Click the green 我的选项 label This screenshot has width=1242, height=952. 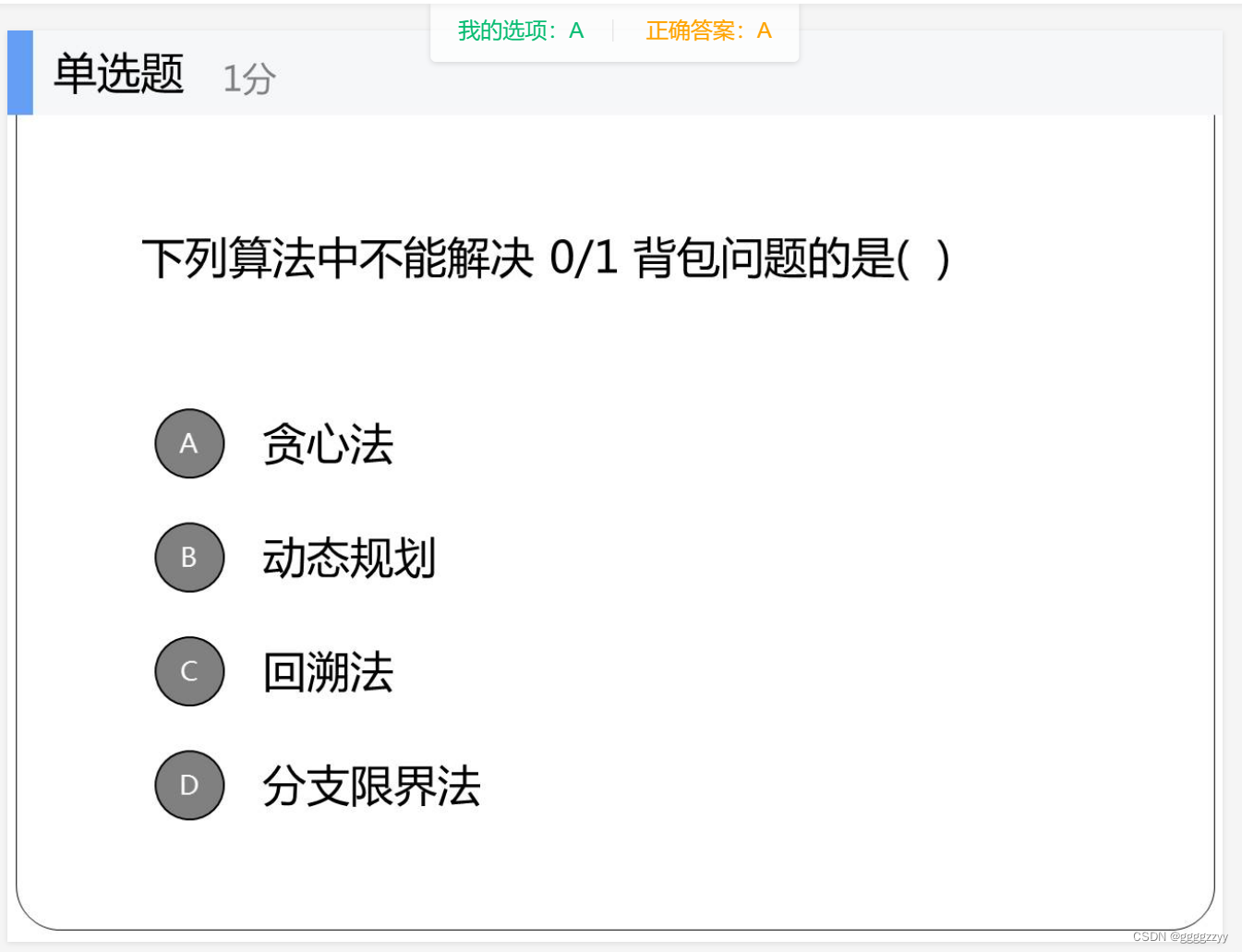click(503, 30)
